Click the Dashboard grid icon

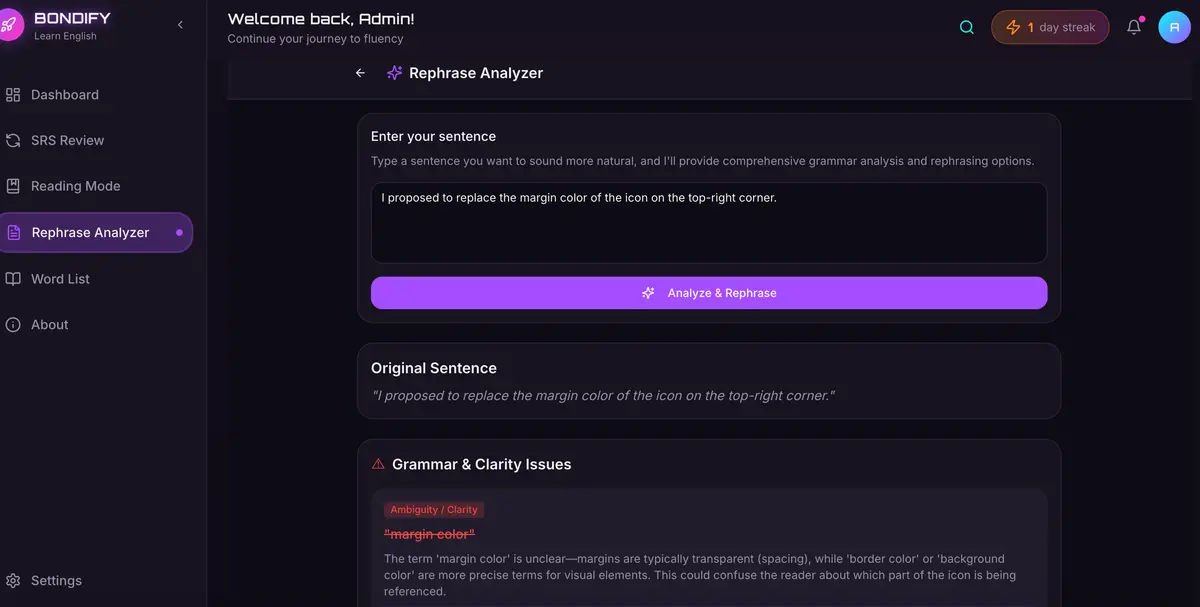[x=13, y=95]
